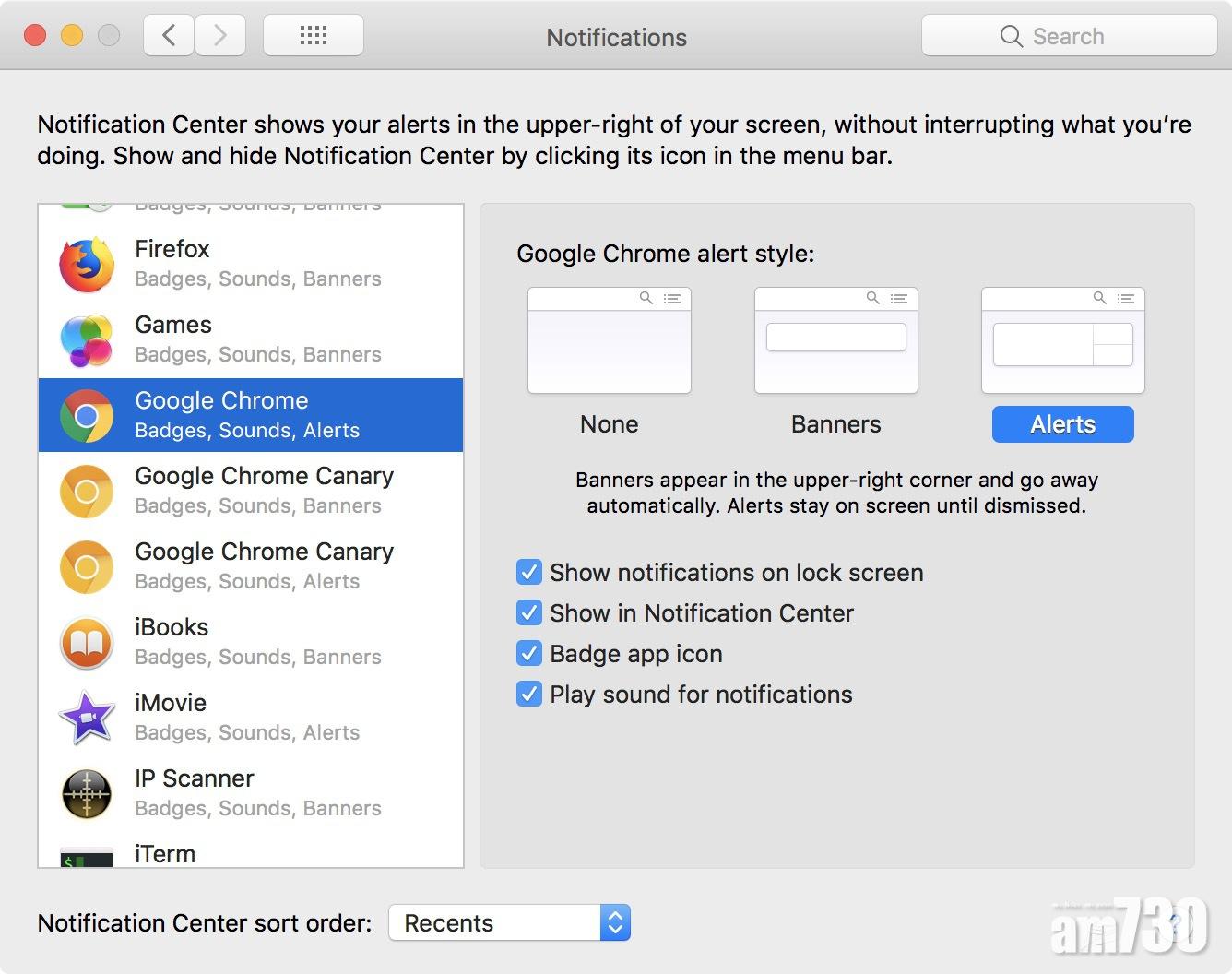Click the Alerts style button
Screen dimensions: 1232x974
[1062, 424]
